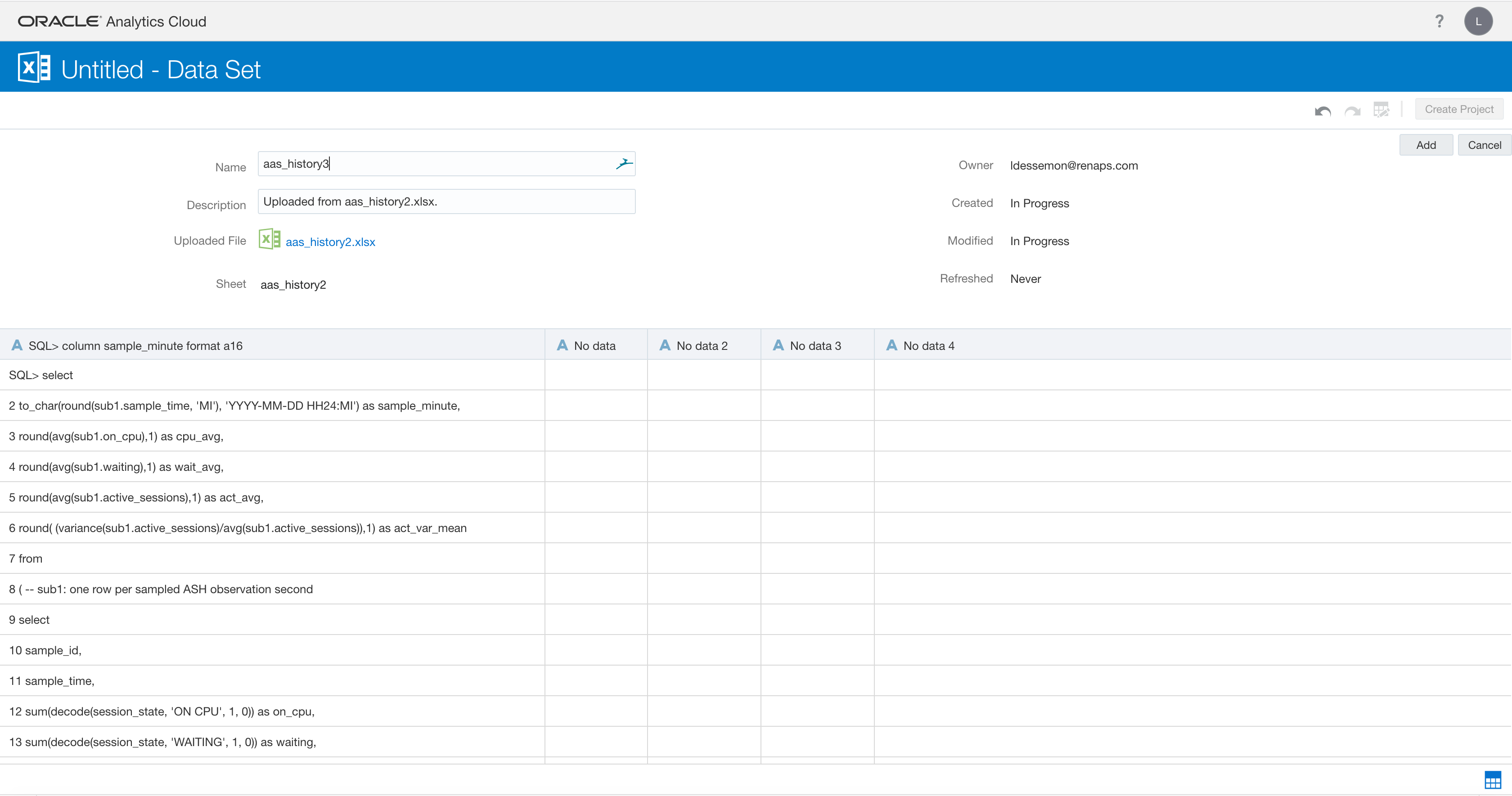Click the Create Project button
1512x796 pixels.
(1459, 109)
